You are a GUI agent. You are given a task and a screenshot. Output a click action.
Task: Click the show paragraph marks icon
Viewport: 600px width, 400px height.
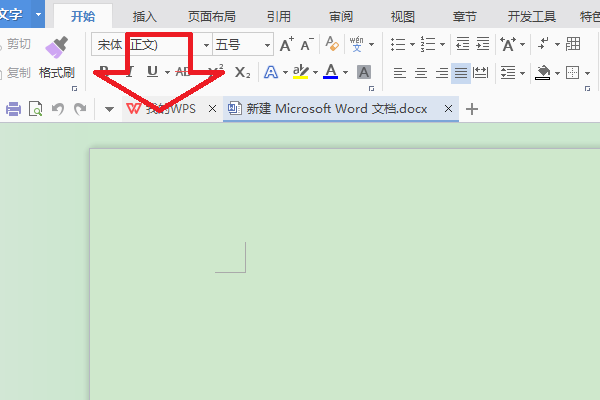543,44
